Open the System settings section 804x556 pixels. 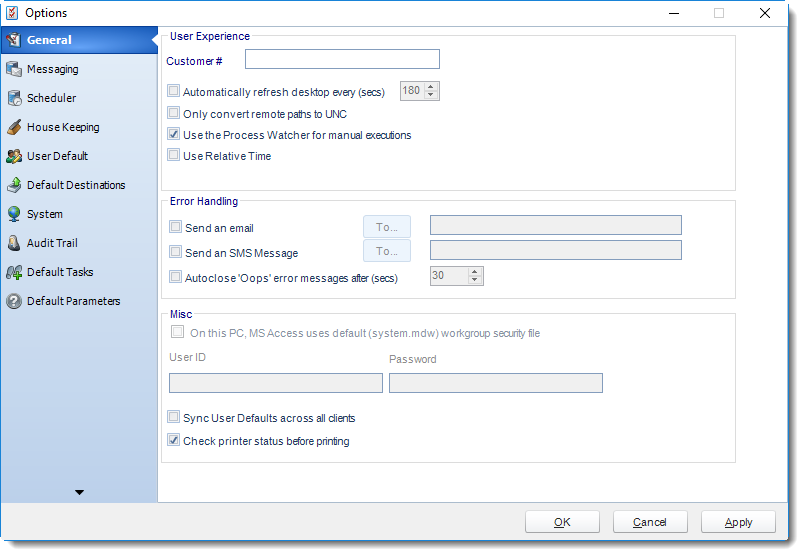click(x=79, y=214)
